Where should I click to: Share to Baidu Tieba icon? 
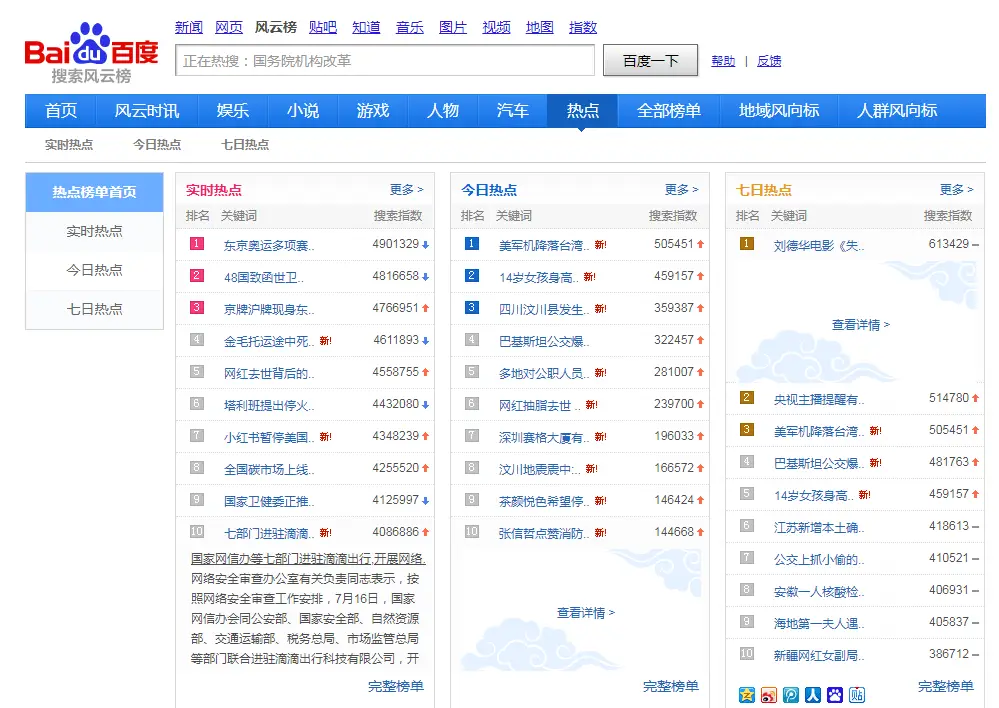[857, 694]
